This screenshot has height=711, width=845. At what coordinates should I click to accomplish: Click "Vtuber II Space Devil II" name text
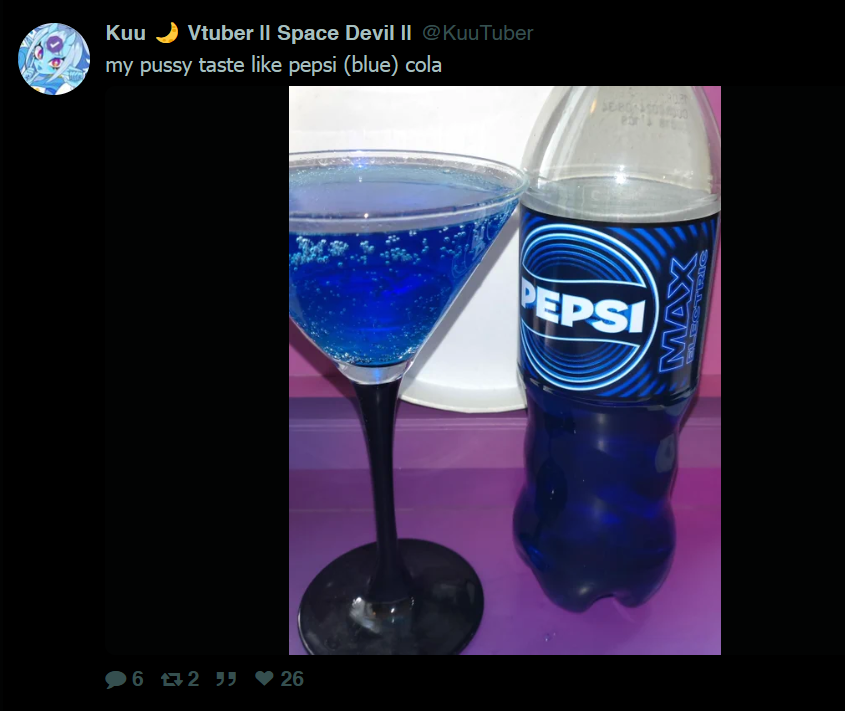[300, 33]
